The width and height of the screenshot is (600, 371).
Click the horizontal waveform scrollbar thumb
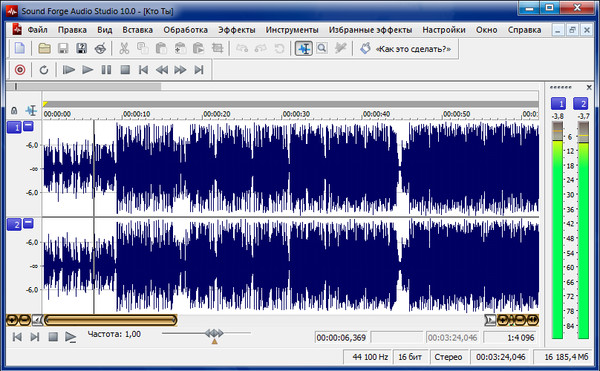tap(111, 320)
